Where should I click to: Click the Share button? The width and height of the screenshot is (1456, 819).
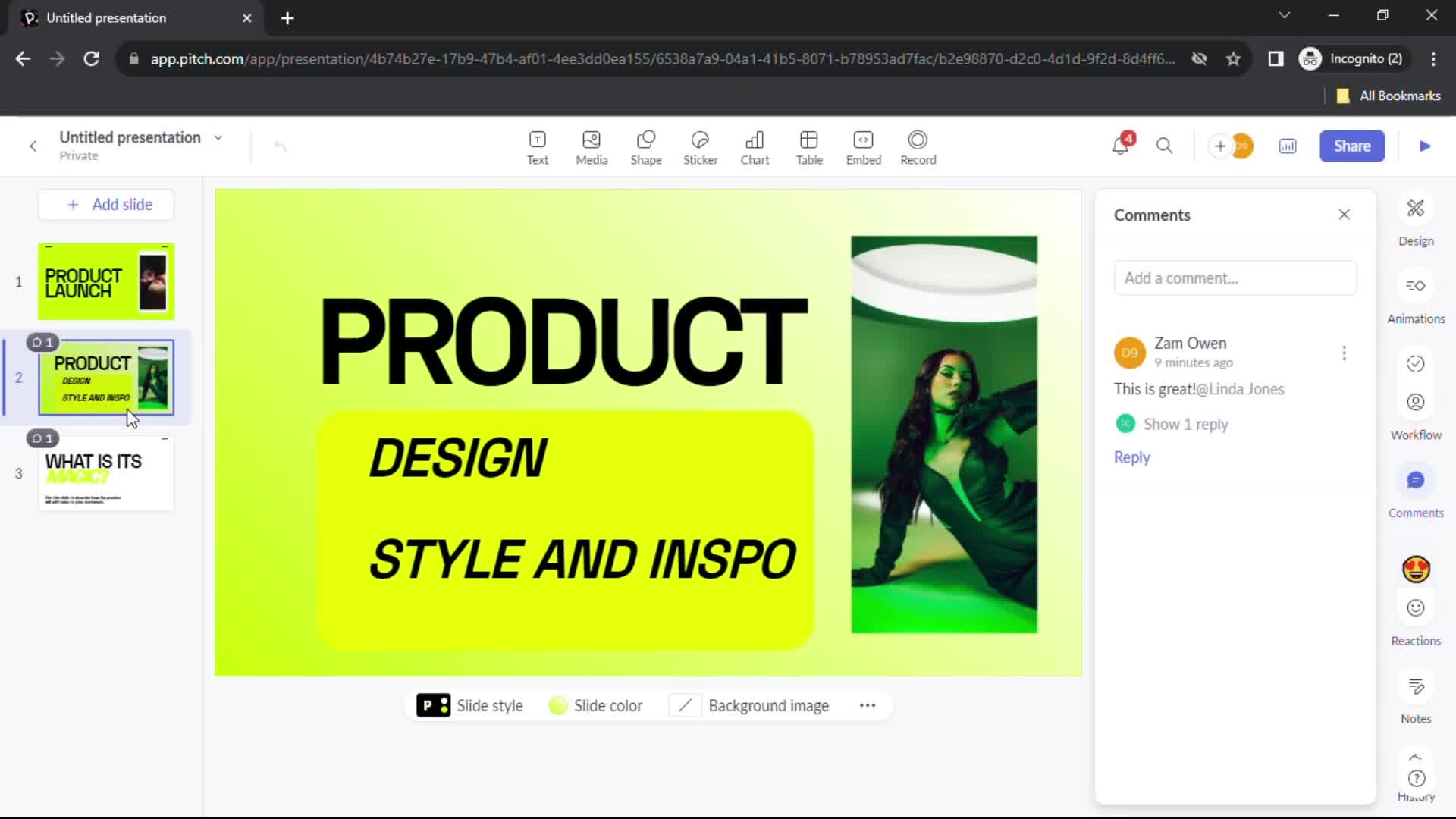click(1352, 145)
